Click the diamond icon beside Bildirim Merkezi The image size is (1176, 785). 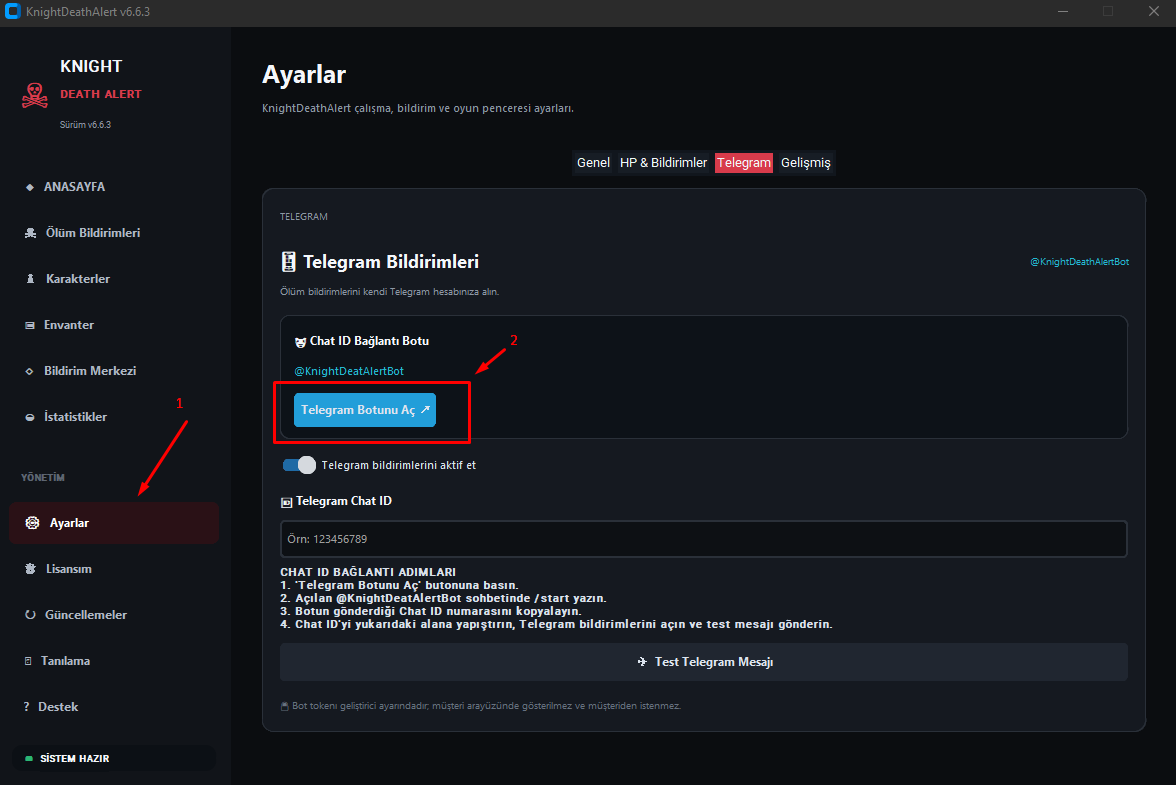[29, 371]
